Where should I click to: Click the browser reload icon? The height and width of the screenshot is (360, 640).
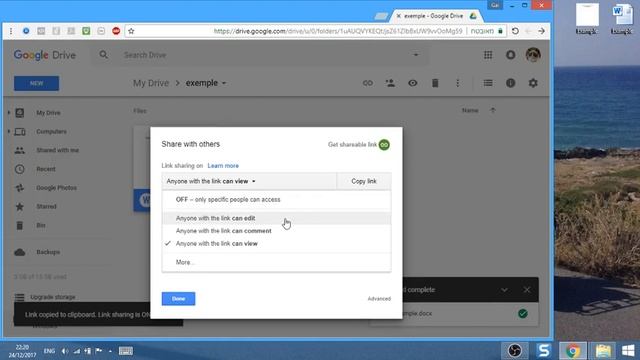(515, 31)
